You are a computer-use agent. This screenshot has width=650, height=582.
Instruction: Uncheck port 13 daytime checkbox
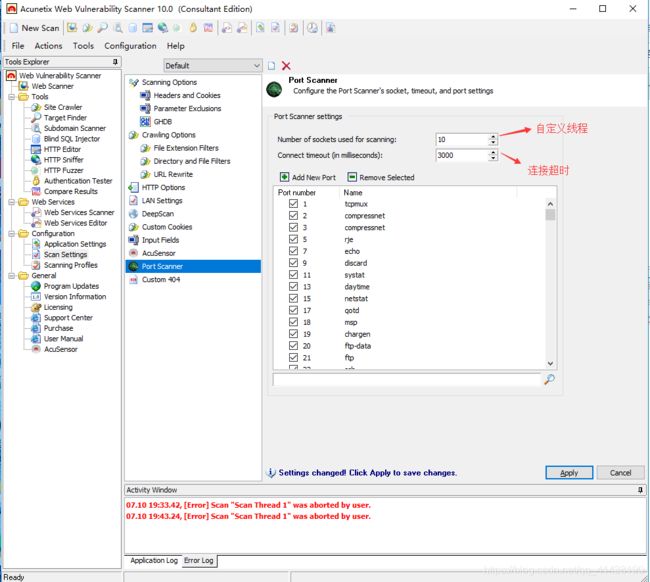click(293, 286)
